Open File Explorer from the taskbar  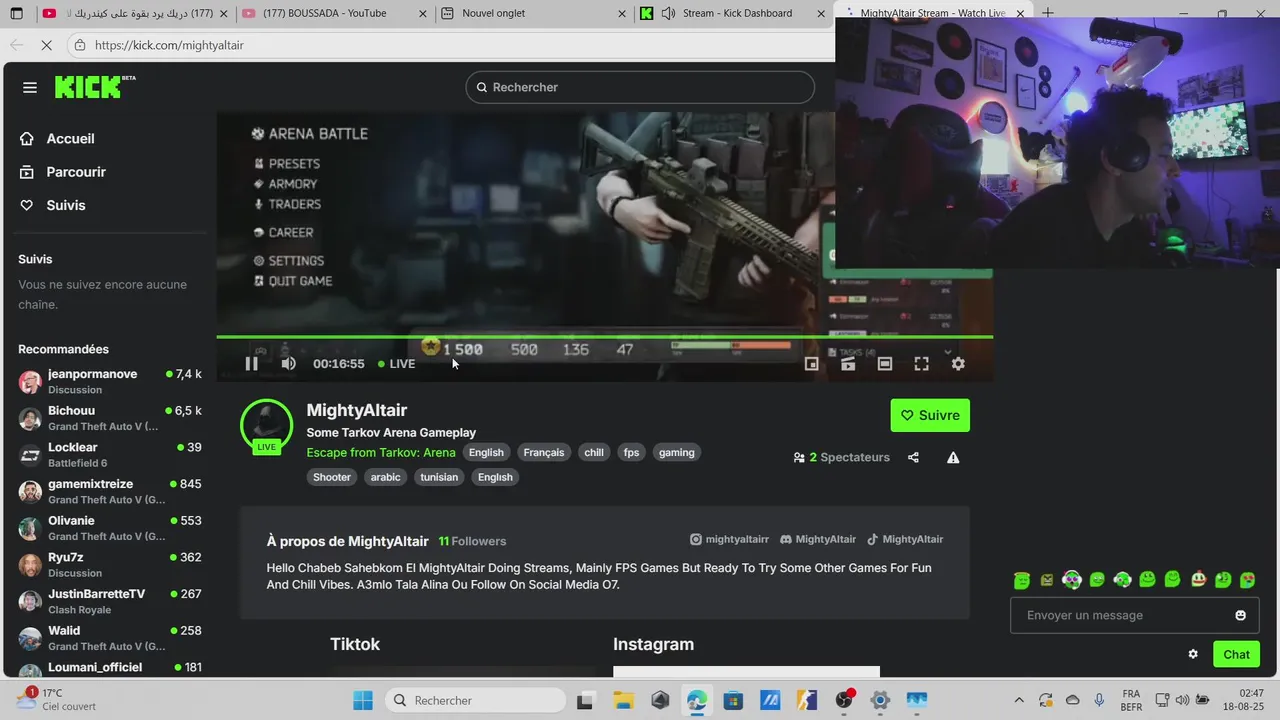(x=623, y=700)
